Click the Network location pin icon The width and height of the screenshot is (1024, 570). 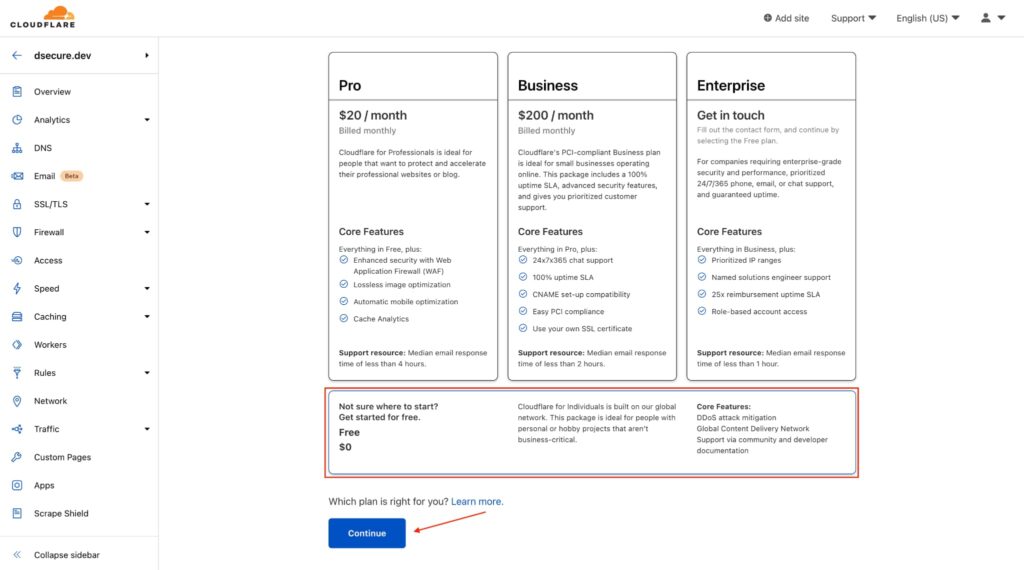17,400
